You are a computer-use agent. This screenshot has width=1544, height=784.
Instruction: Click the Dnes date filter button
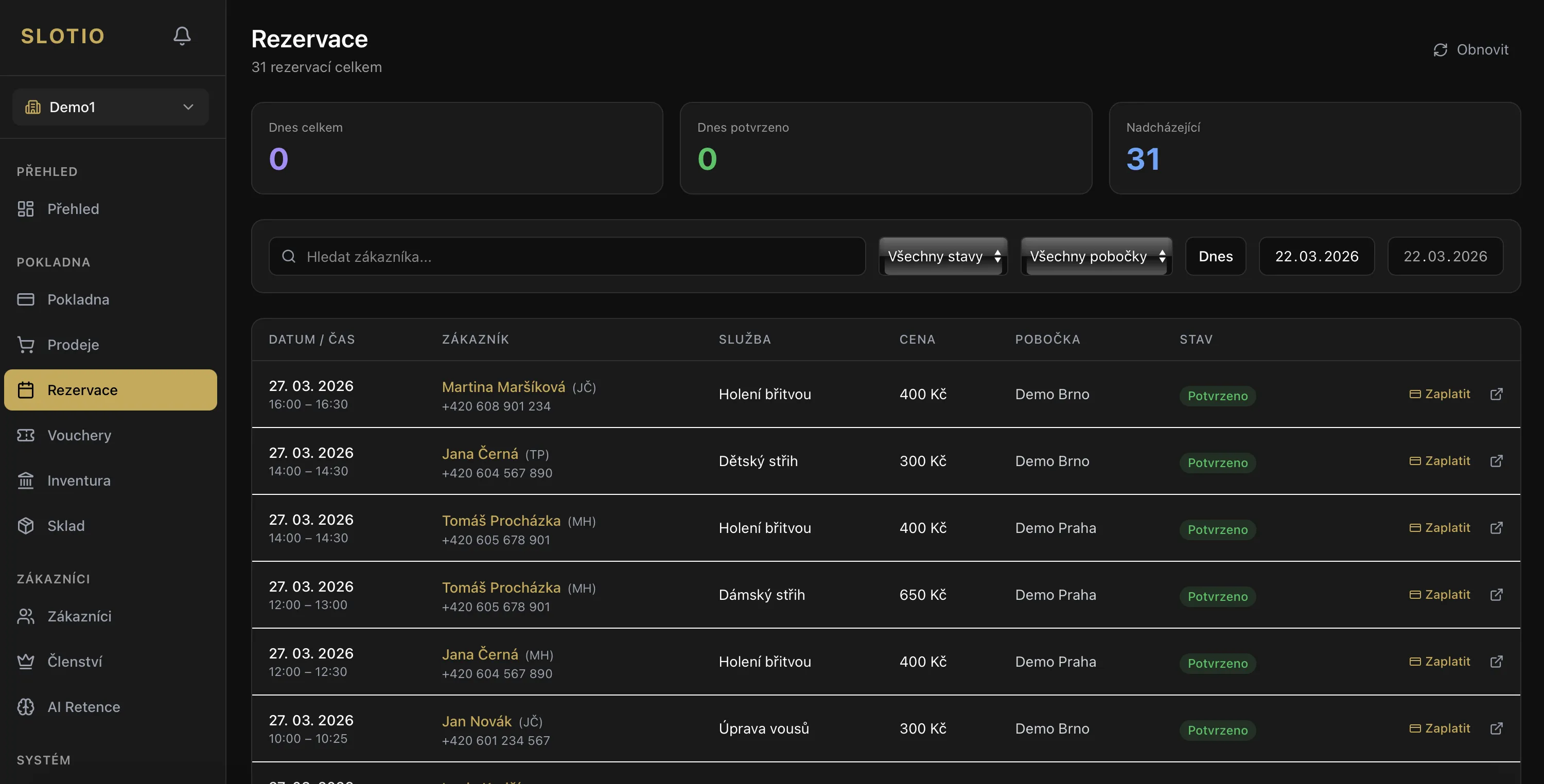click(1216, 256)
